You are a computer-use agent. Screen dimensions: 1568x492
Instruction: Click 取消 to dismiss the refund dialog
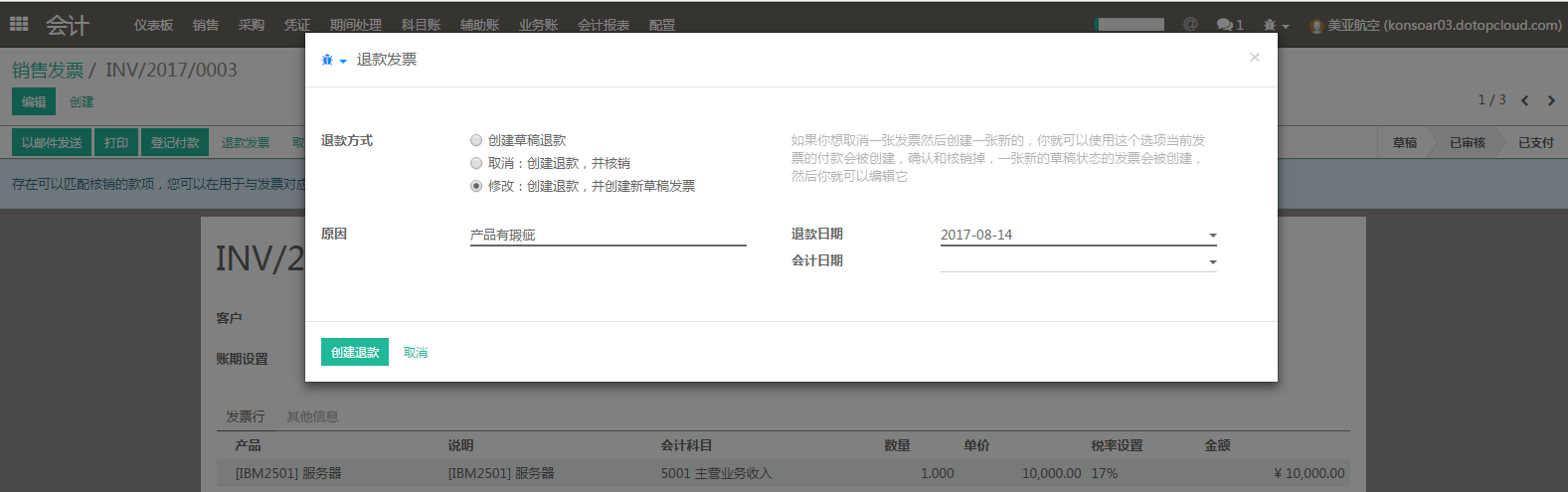click(x=416, y=353)
